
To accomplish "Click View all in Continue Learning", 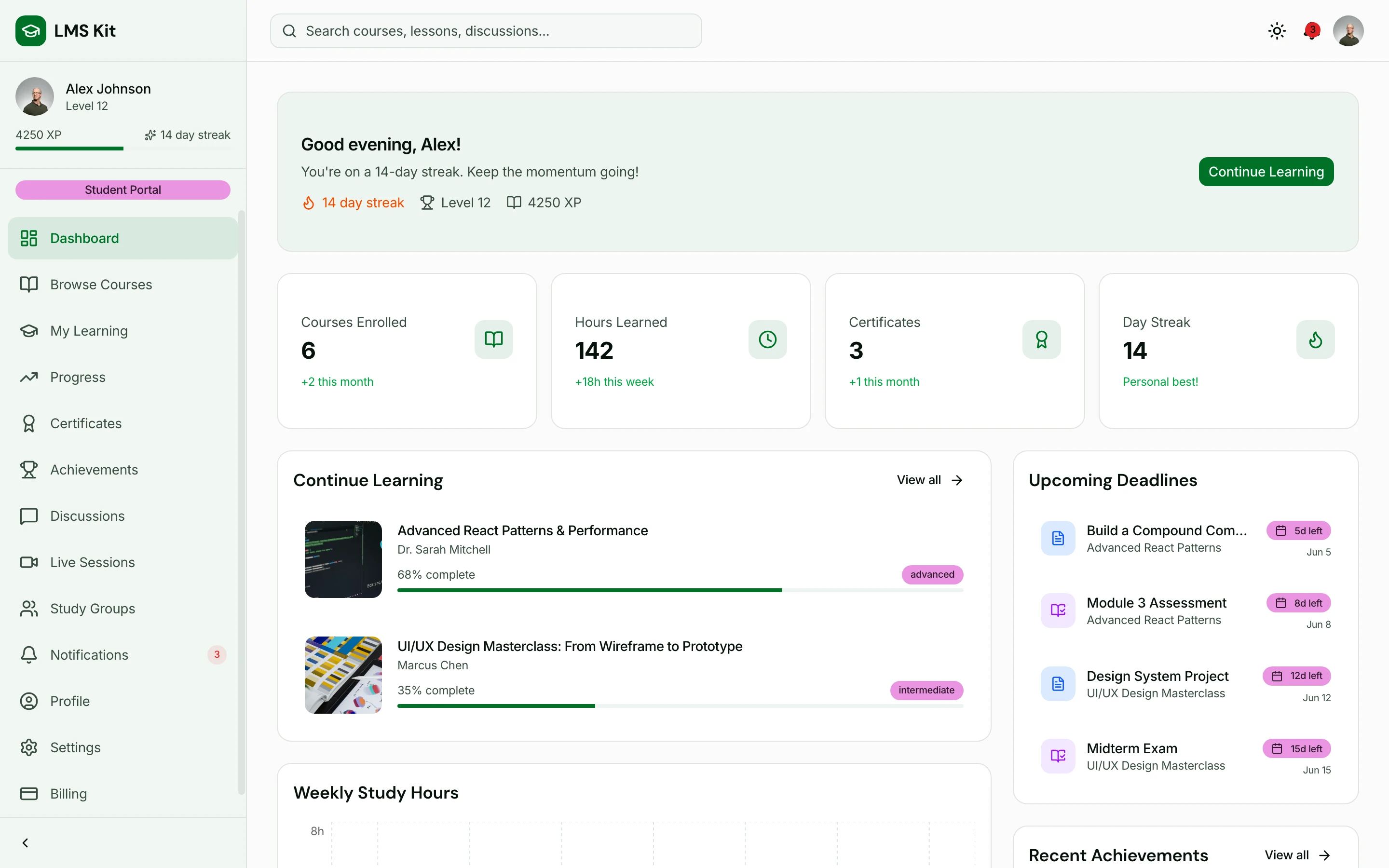I will coord(929,480).
